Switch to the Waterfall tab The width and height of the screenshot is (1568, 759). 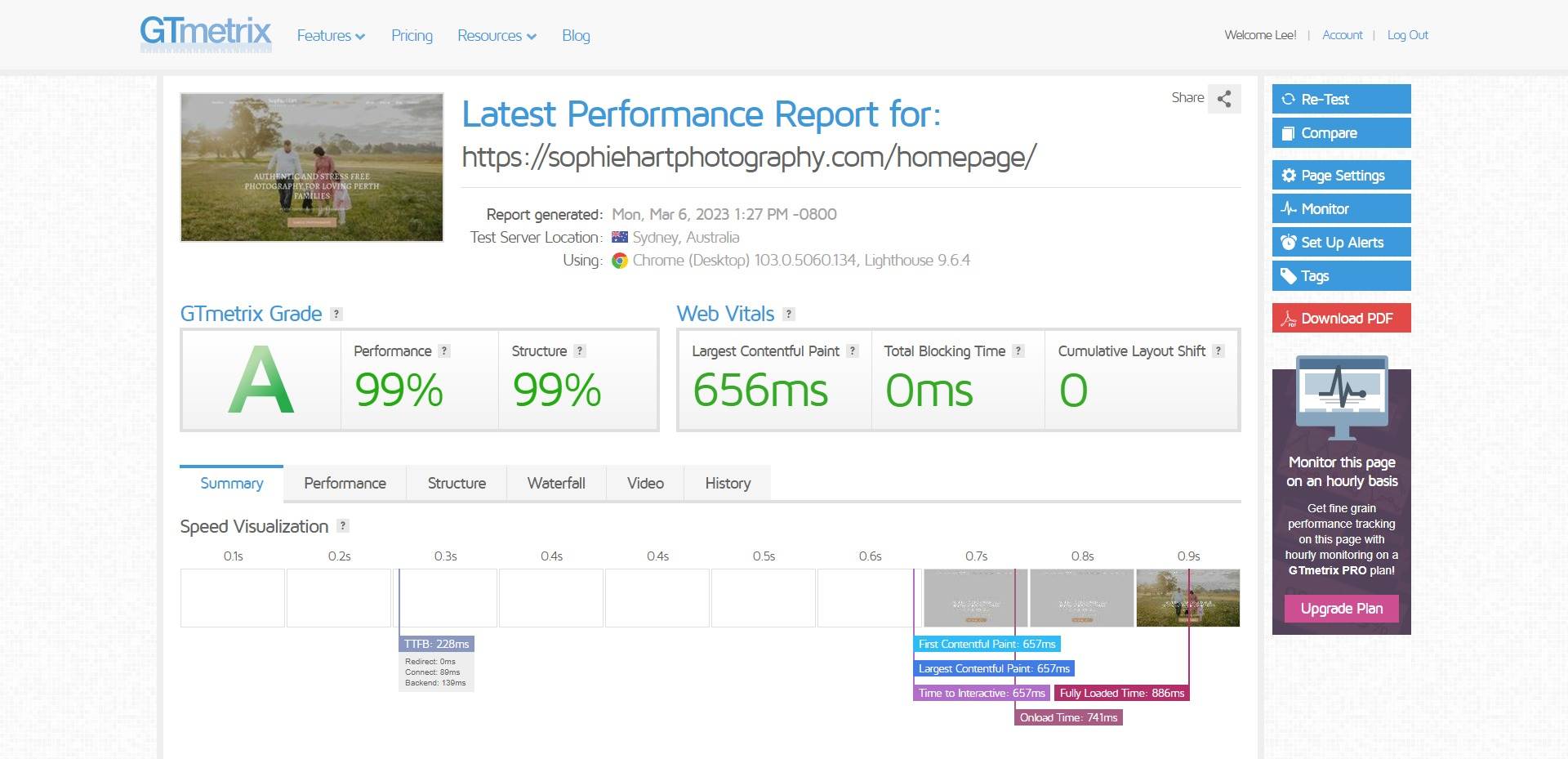[556, 484]
